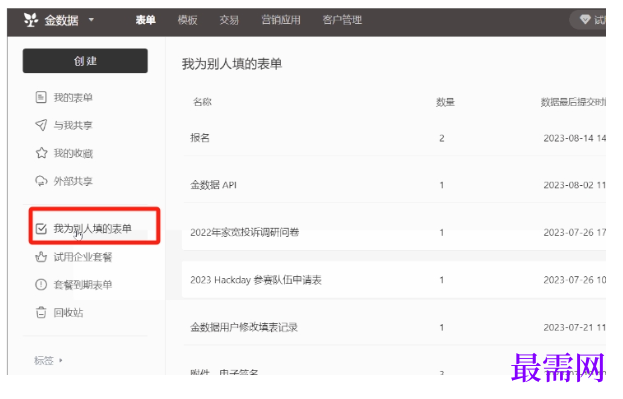This screenshot has width=623, height=399.
Task: Click the 套餐到期表单 warning icon
Action: point(41,285)
